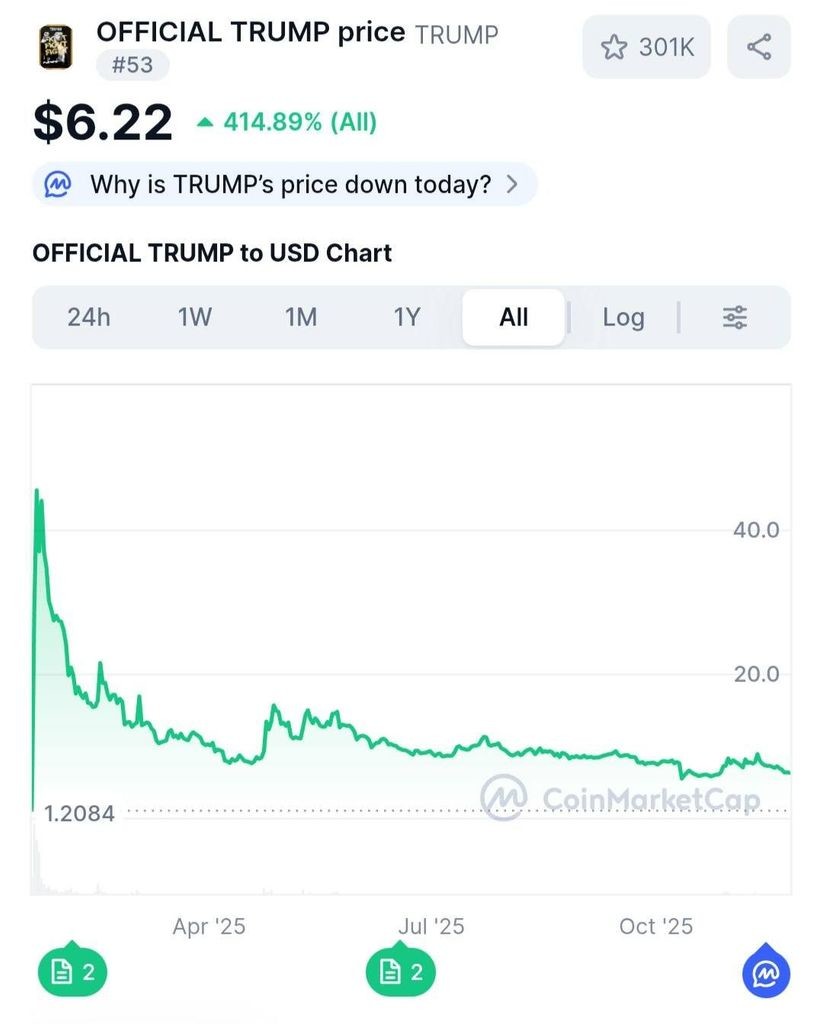Screen dimensions: 823x1024
Task: Click 'Why is TRUMP's price down today?' link
Action: [x=290, y=184]
